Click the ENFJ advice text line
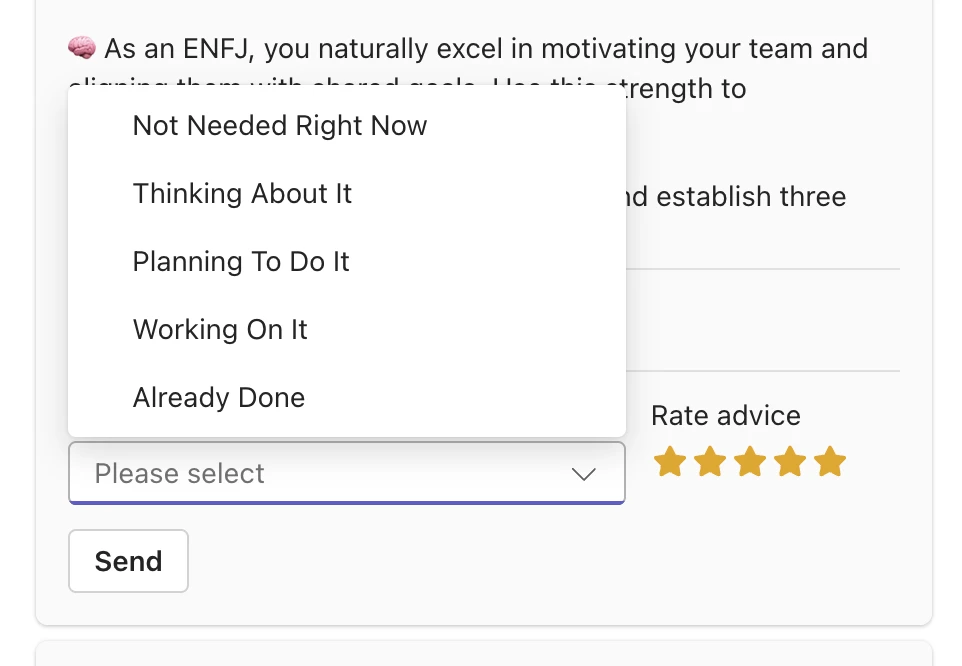This screenshot has height=666, width=962. pyautogui.click(x=486, y=48)
